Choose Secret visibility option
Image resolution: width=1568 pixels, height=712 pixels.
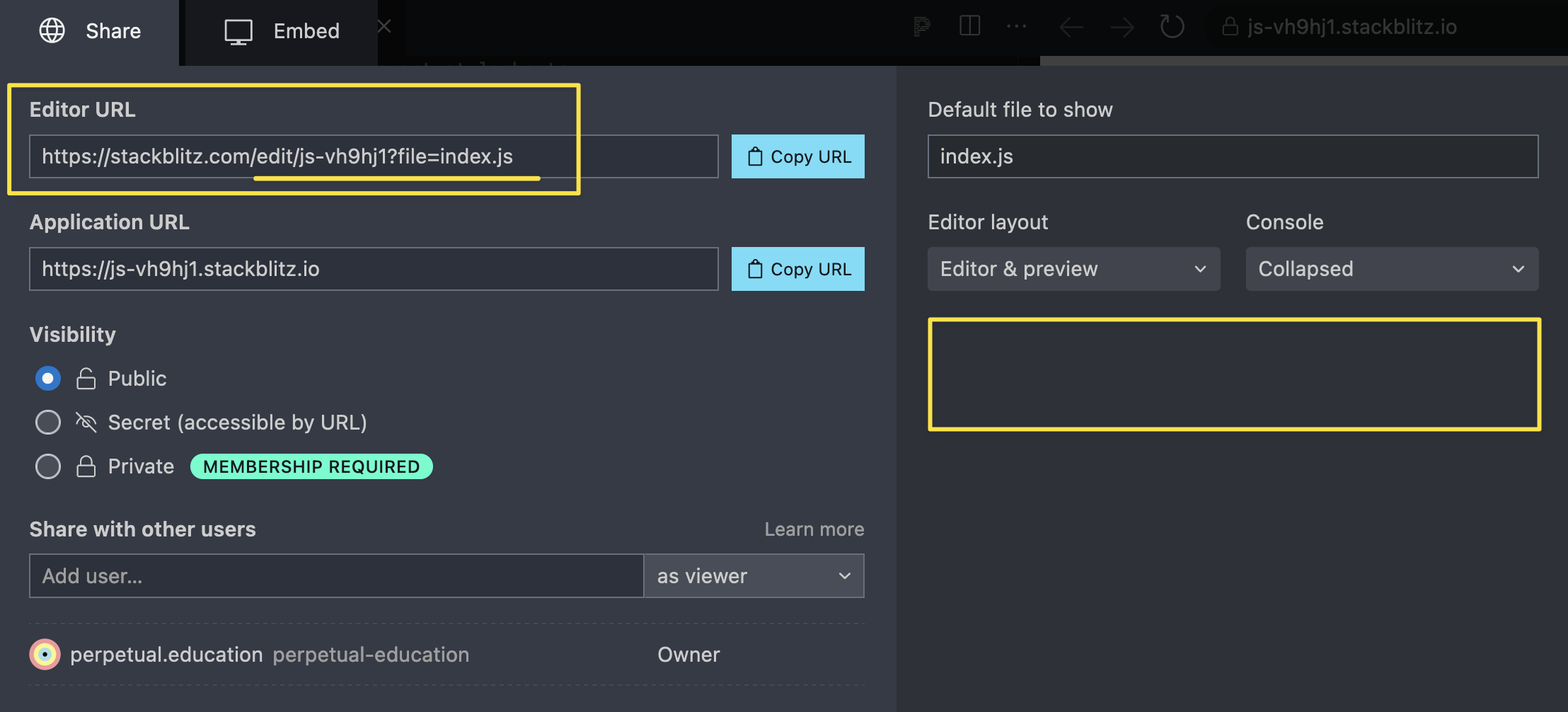[x=47, y=422]
